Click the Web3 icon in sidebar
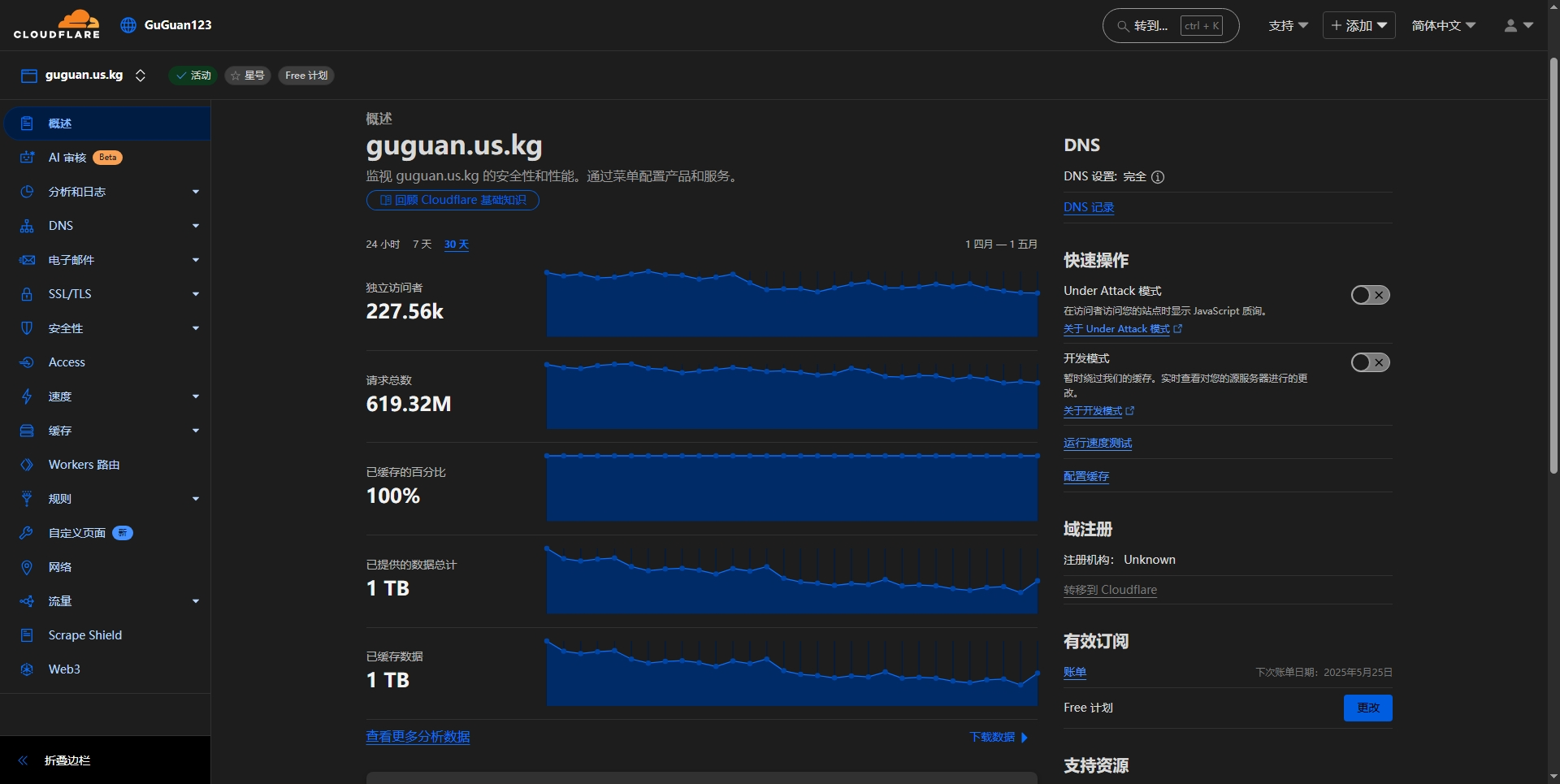Screen dimensions: 1560x784 click(27, 669)
